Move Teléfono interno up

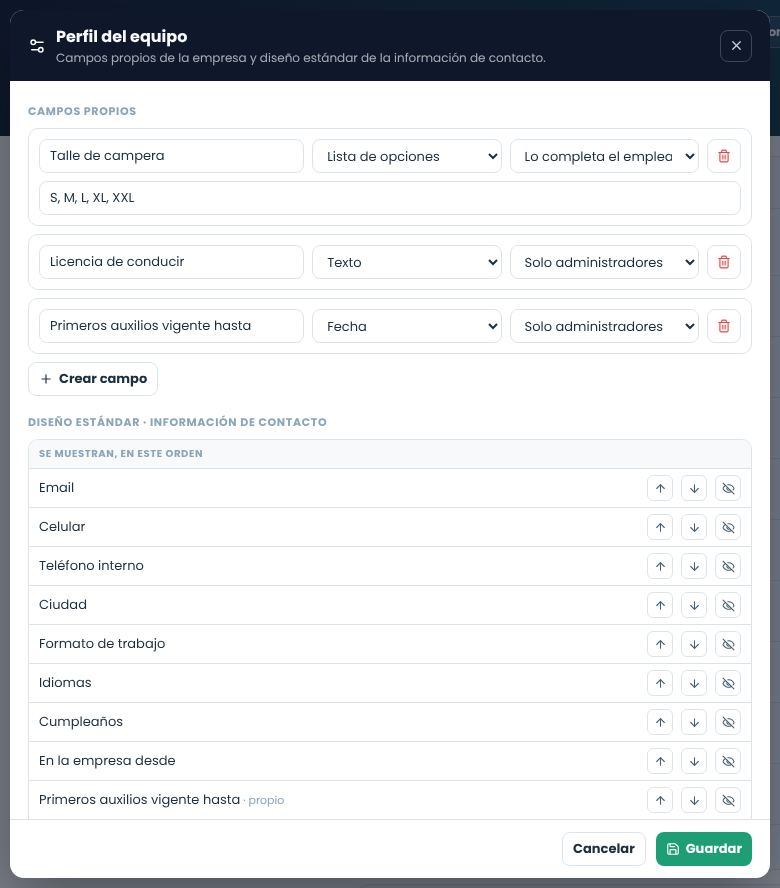[660, 566]
